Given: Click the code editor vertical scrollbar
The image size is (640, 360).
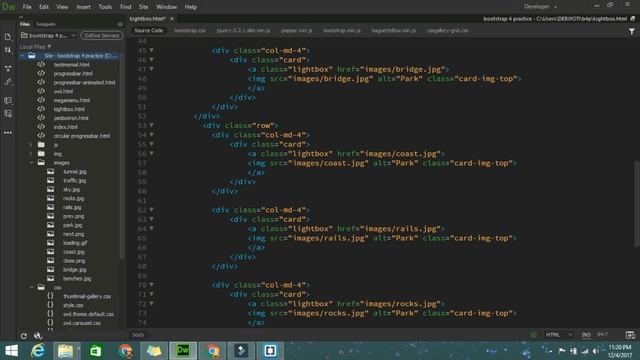Looking at the screenshot, I should tap(636, 203).
